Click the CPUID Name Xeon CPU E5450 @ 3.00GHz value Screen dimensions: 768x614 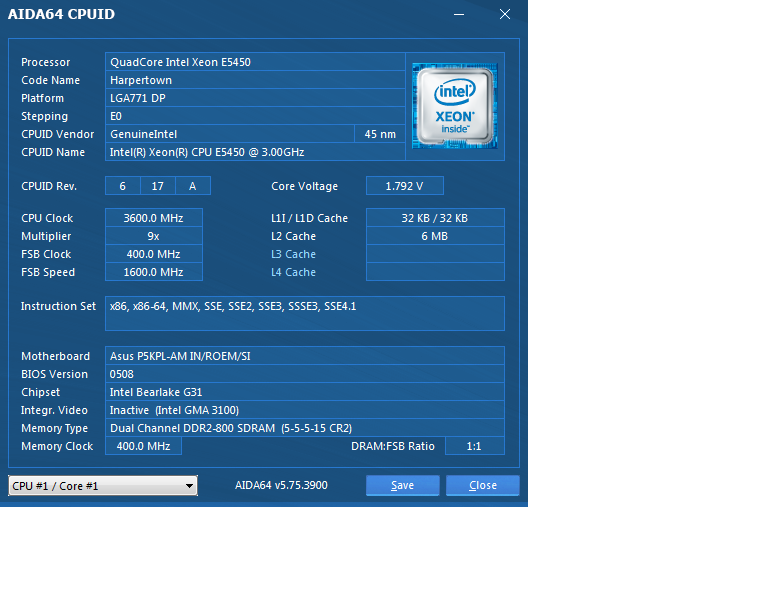point(255,152)
